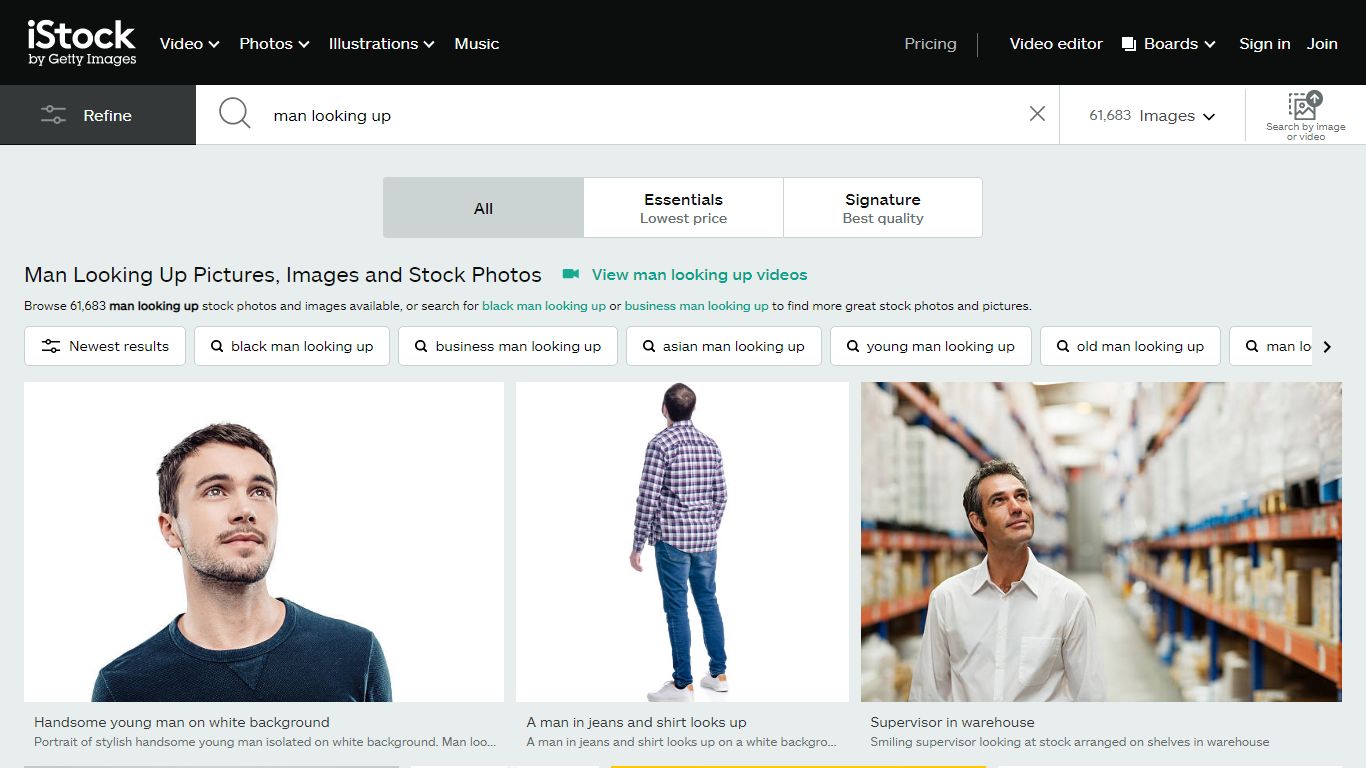Click title Supervisor in warehouse
The height and width of the screenshot is (768, 1366).
tap(952, 722)
